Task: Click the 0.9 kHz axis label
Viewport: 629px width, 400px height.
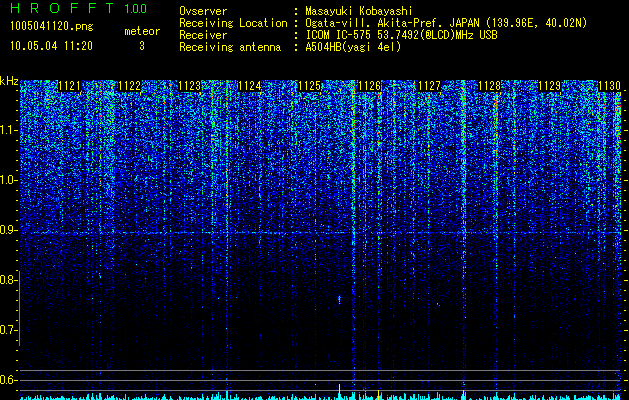Action: 8,230
